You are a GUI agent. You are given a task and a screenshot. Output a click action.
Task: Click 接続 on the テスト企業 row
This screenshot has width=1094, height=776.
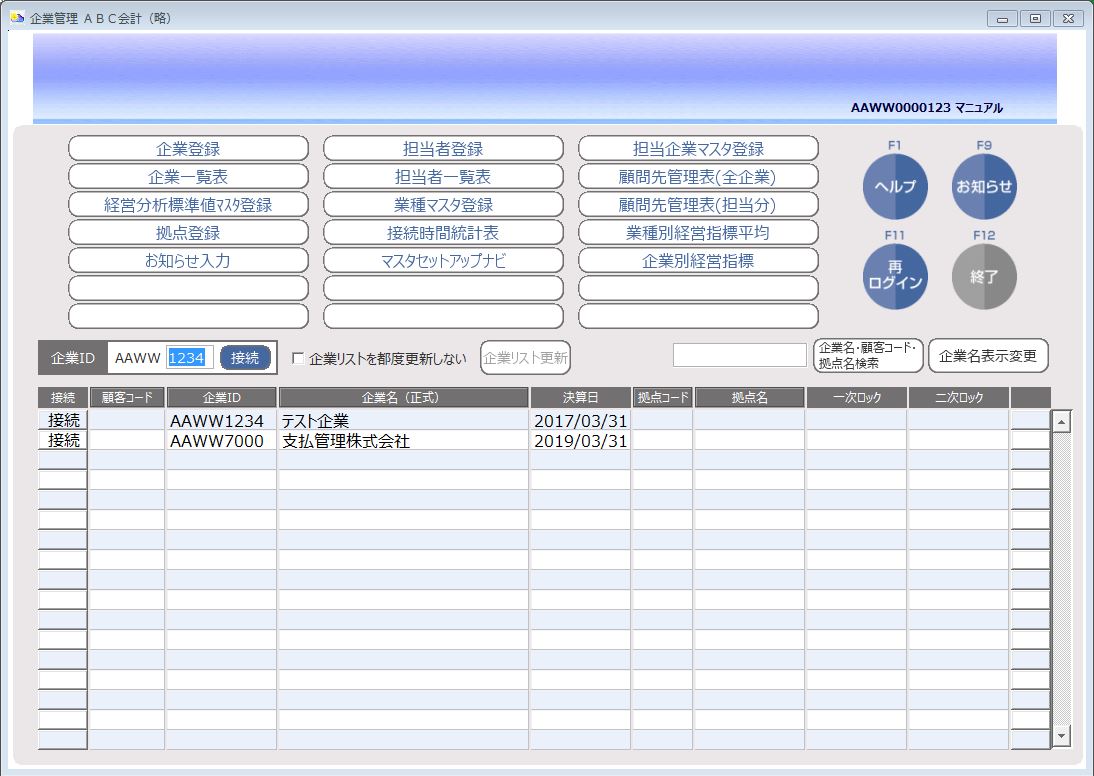pos(61,420)
